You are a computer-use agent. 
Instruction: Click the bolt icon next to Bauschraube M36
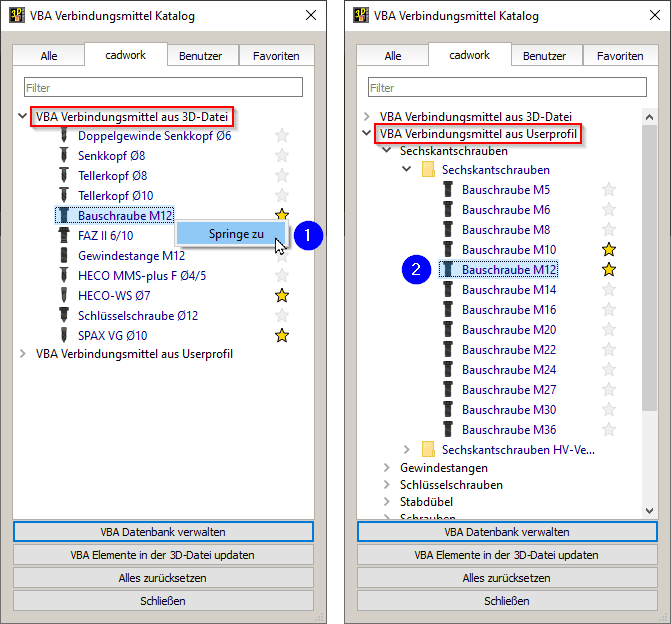448,430
